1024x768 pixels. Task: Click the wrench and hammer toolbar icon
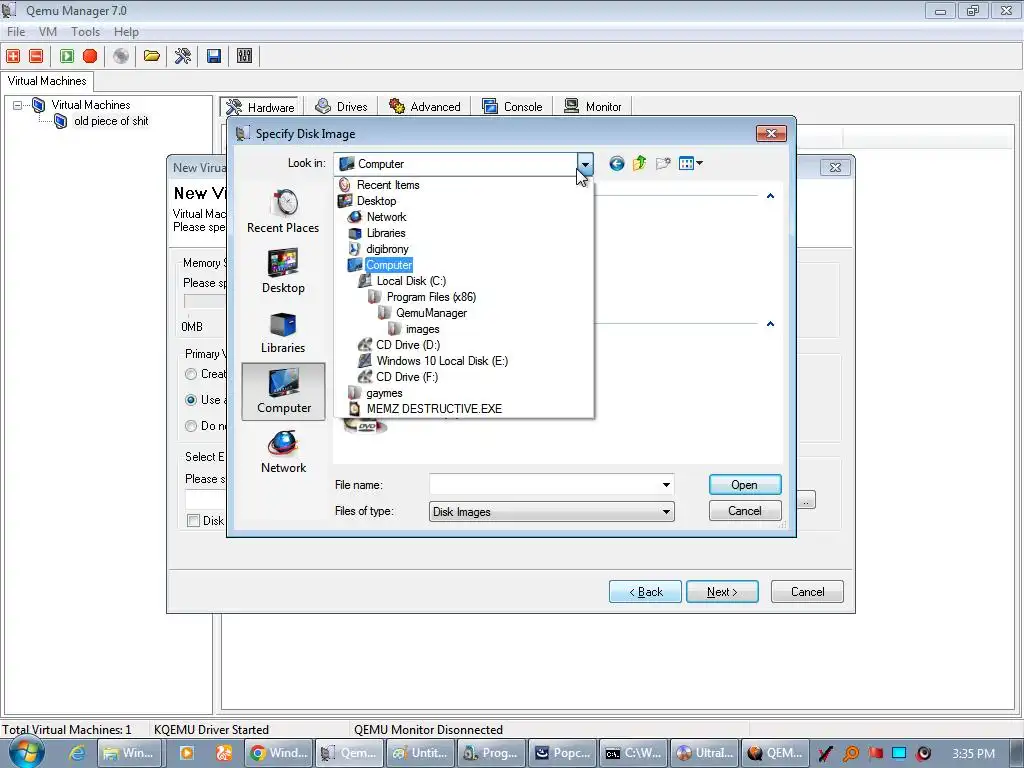(183, 56)
